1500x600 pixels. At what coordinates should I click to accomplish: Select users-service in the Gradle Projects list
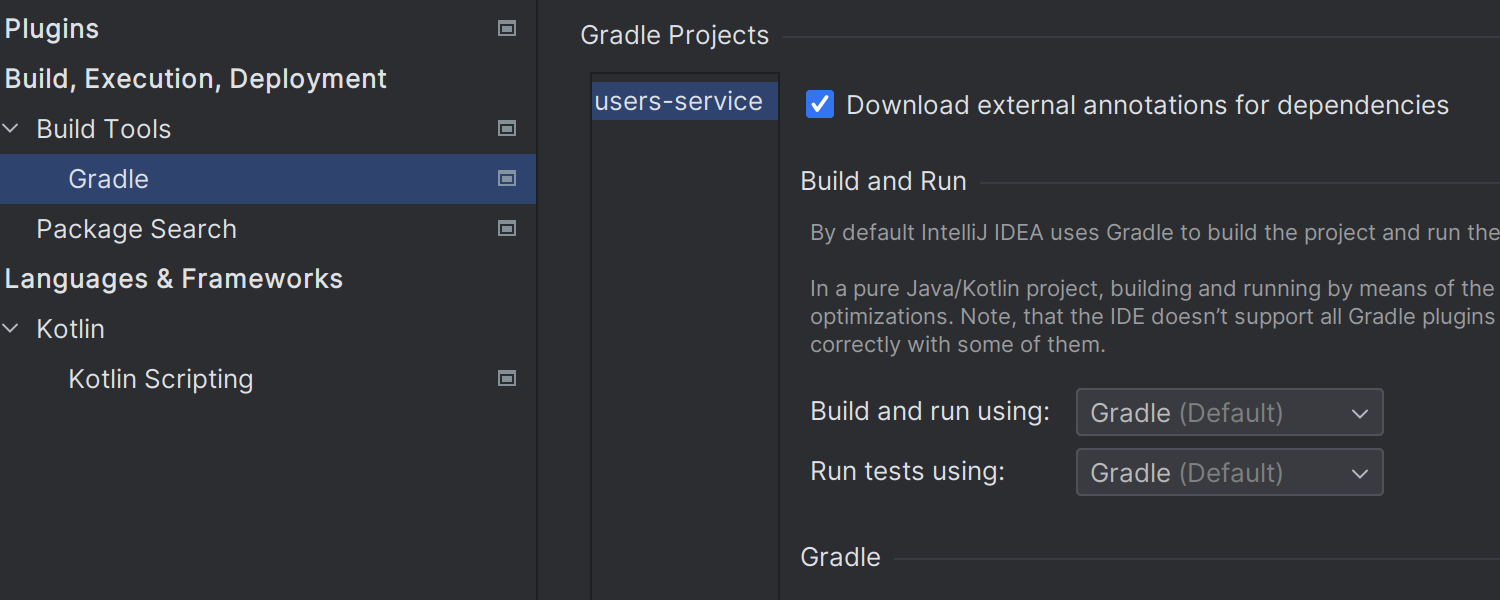tap(679, 102)
